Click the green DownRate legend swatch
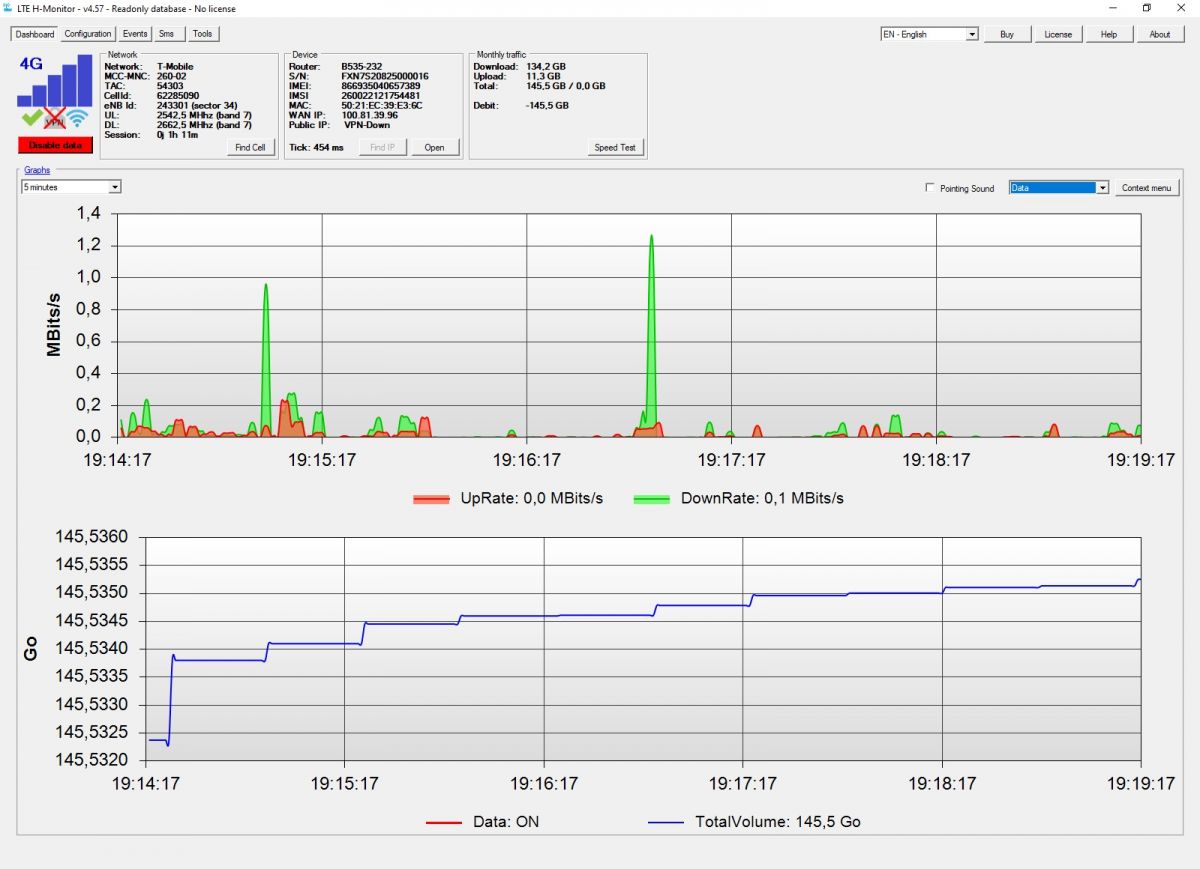Viewport: 1200px width, 869px height. pyautogui.click(x=652, y=498)
